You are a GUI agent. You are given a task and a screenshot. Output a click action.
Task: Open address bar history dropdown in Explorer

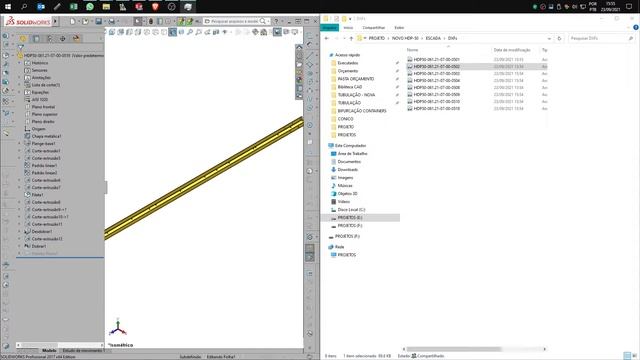pos(549,38)
